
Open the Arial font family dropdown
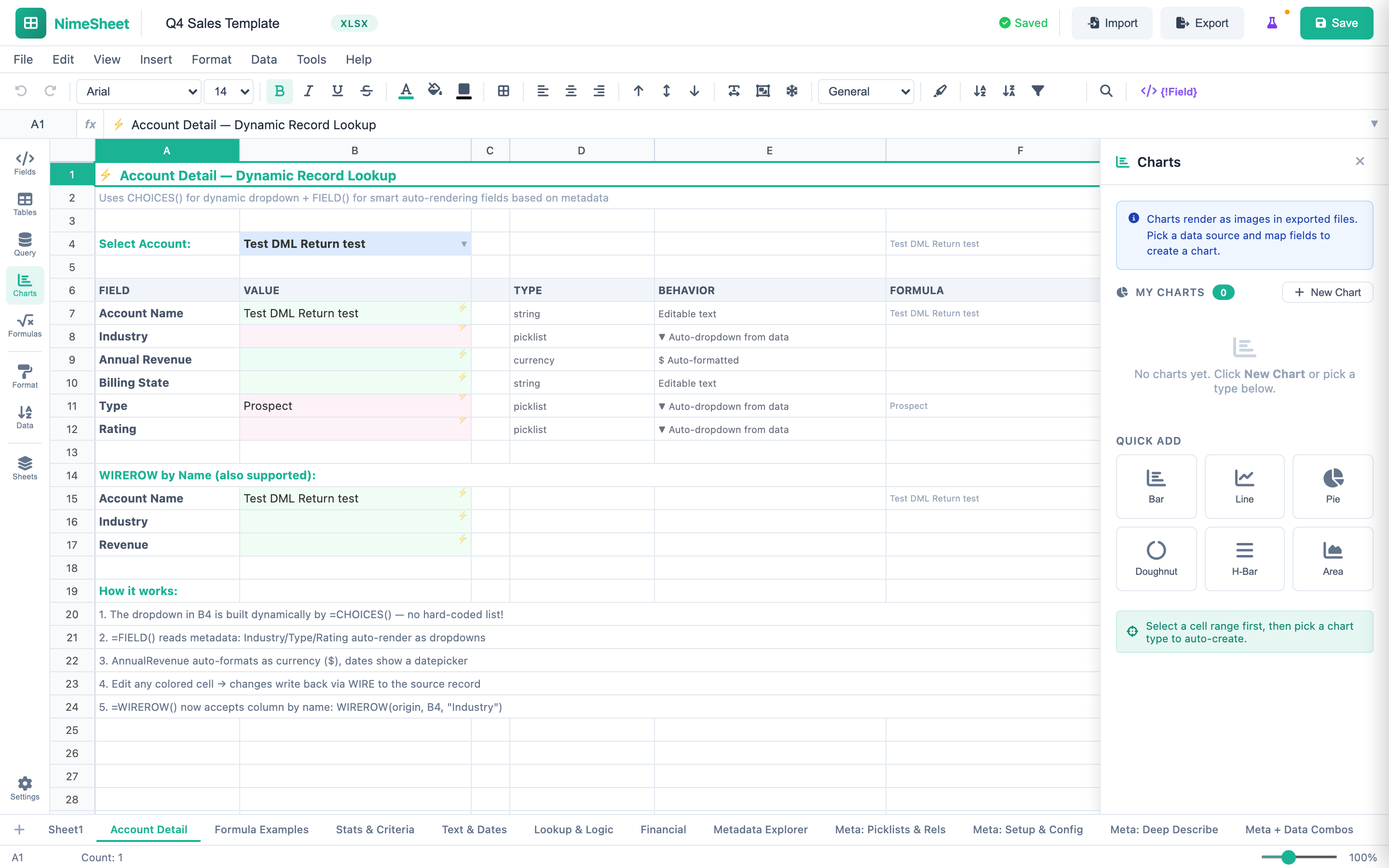click(138, 91)
